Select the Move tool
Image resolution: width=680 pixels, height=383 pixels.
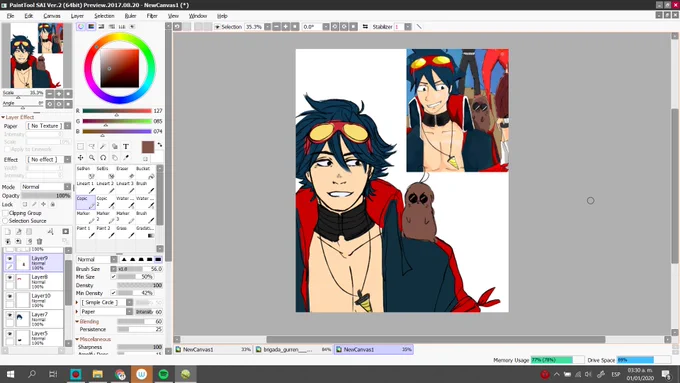[x=81, y=158]
